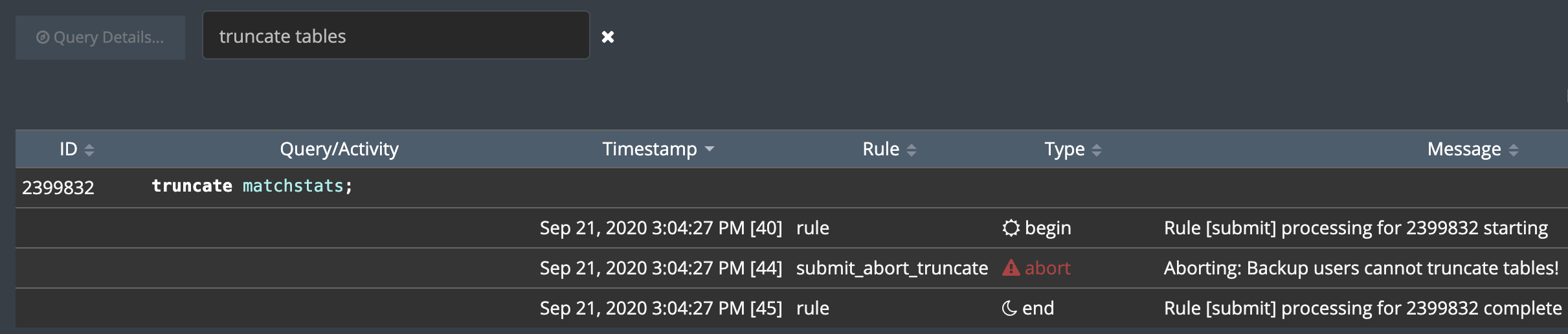Sort by the Type column arrows
1568x334 pixels.
click(x=1097, y=150)
